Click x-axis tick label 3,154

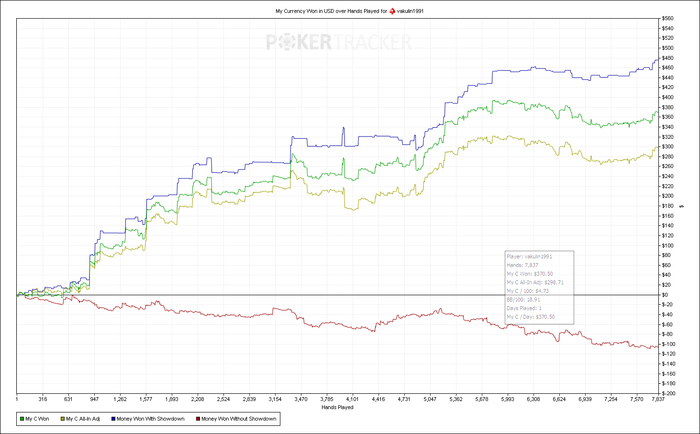click(x=275, y=399)
